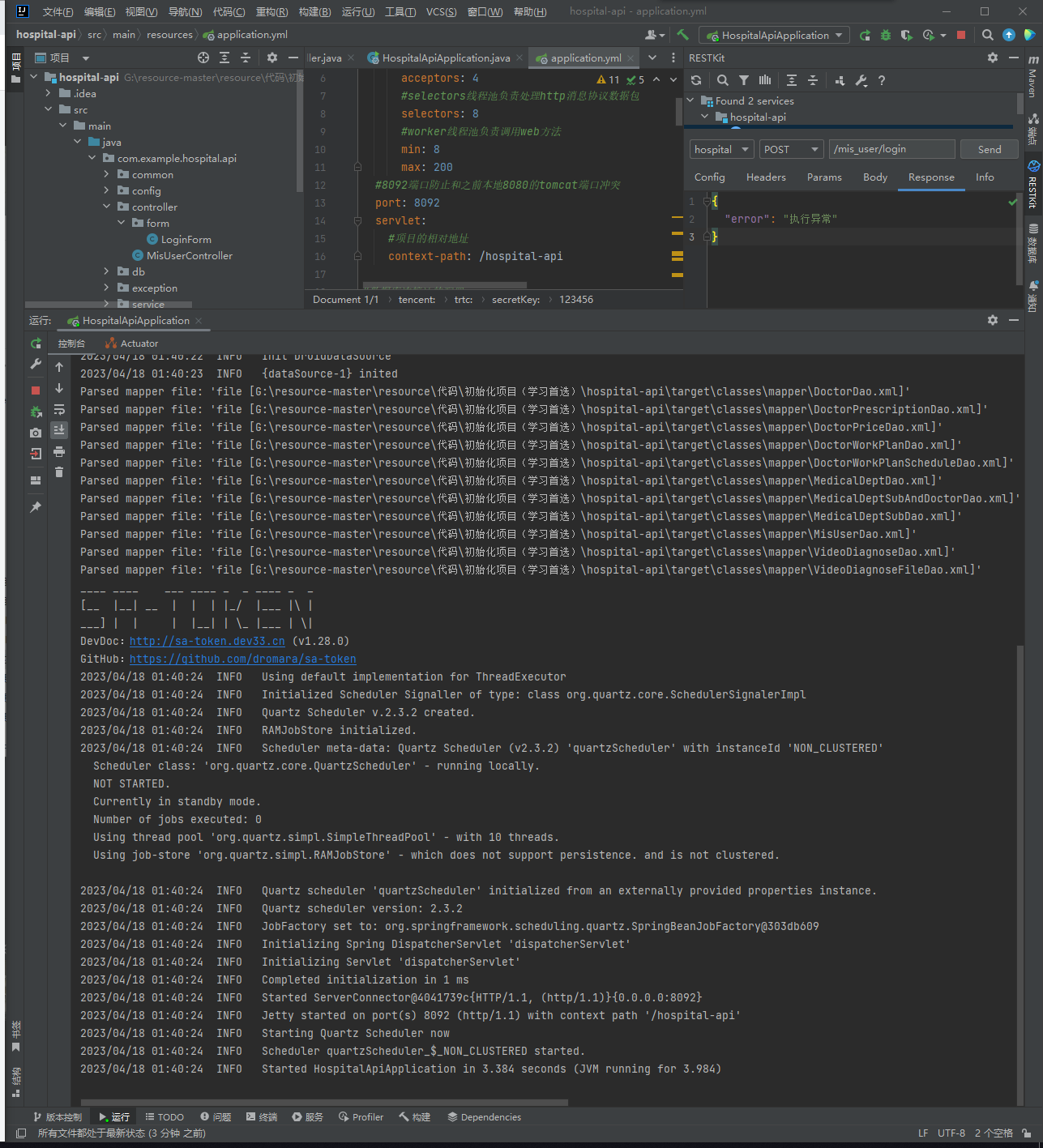The image size is (1043, 1148).
Task: Click the UTF-8 encoding in status bar
Action: tap(951, 1133)
